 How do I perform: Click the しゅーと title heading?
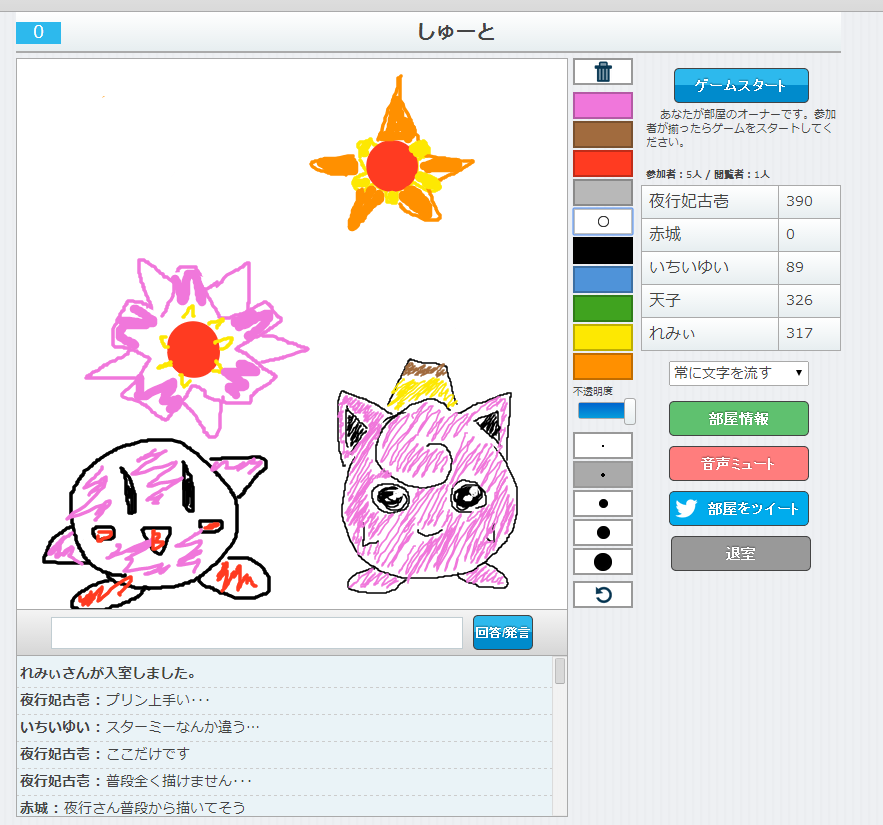click(456, 32)
